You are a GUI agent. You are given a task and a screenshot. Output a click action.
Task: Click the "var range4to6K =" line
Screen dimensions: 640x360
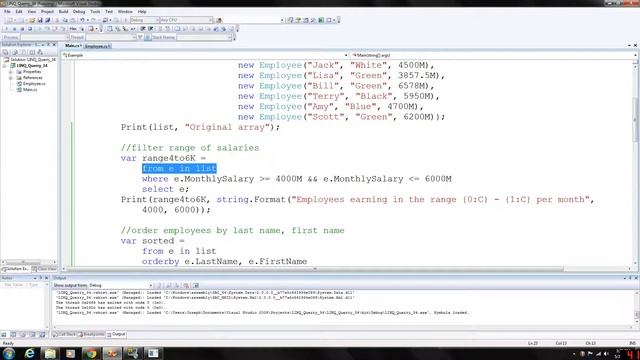tap(163, 158)
